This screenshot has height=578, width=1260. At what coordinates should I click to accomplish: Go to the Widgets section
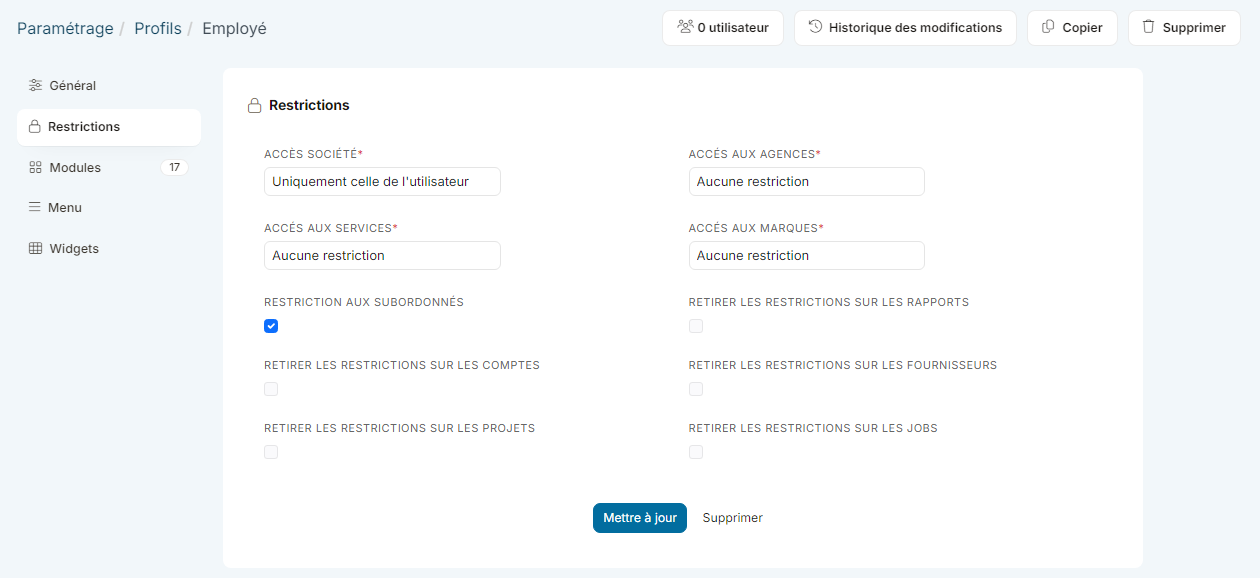click(x=109, y=249)
